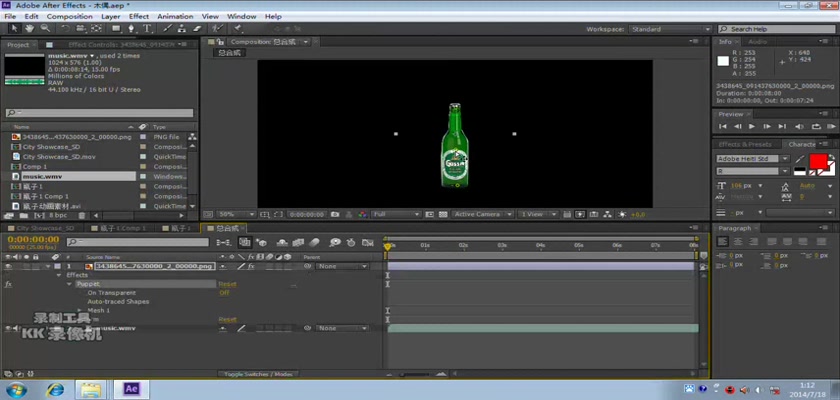Toggle the Puppet effect fx switch

pyautogui.click(x=8, y=284)
